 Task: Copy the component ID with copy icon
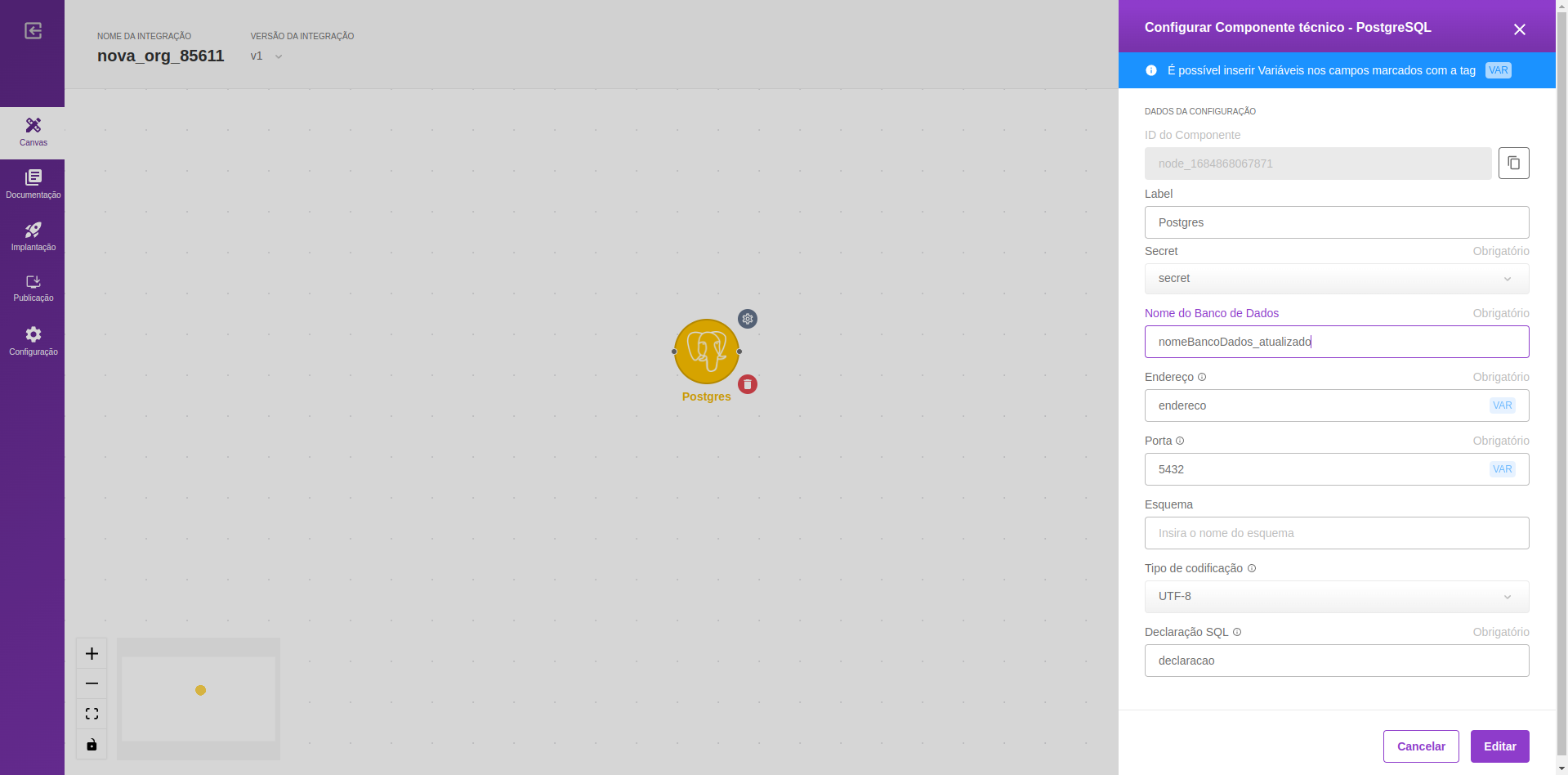[1514, 163]
